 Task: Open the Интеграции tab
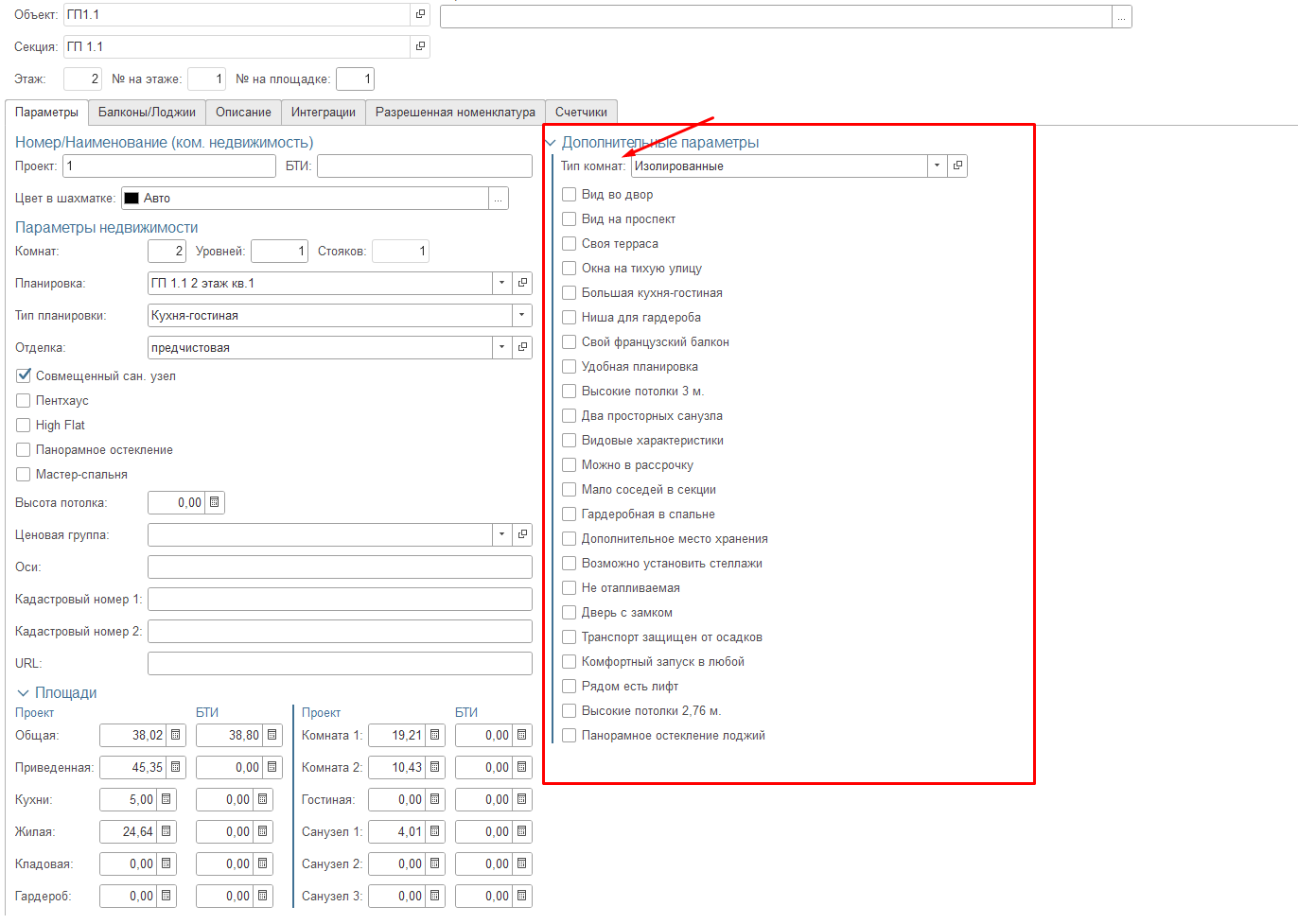(x=324, y=112)
